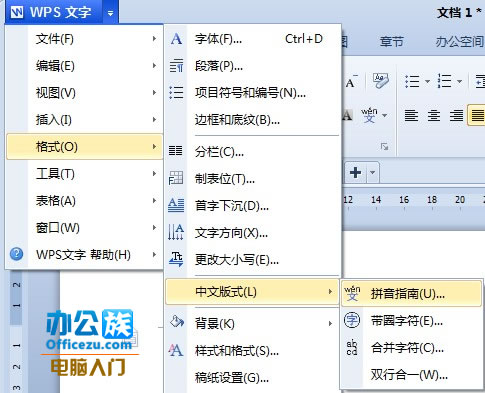This screenshot has width=485, height=393.
Task: Click the ribbon bullet list icon
Action: coord(412,81)
